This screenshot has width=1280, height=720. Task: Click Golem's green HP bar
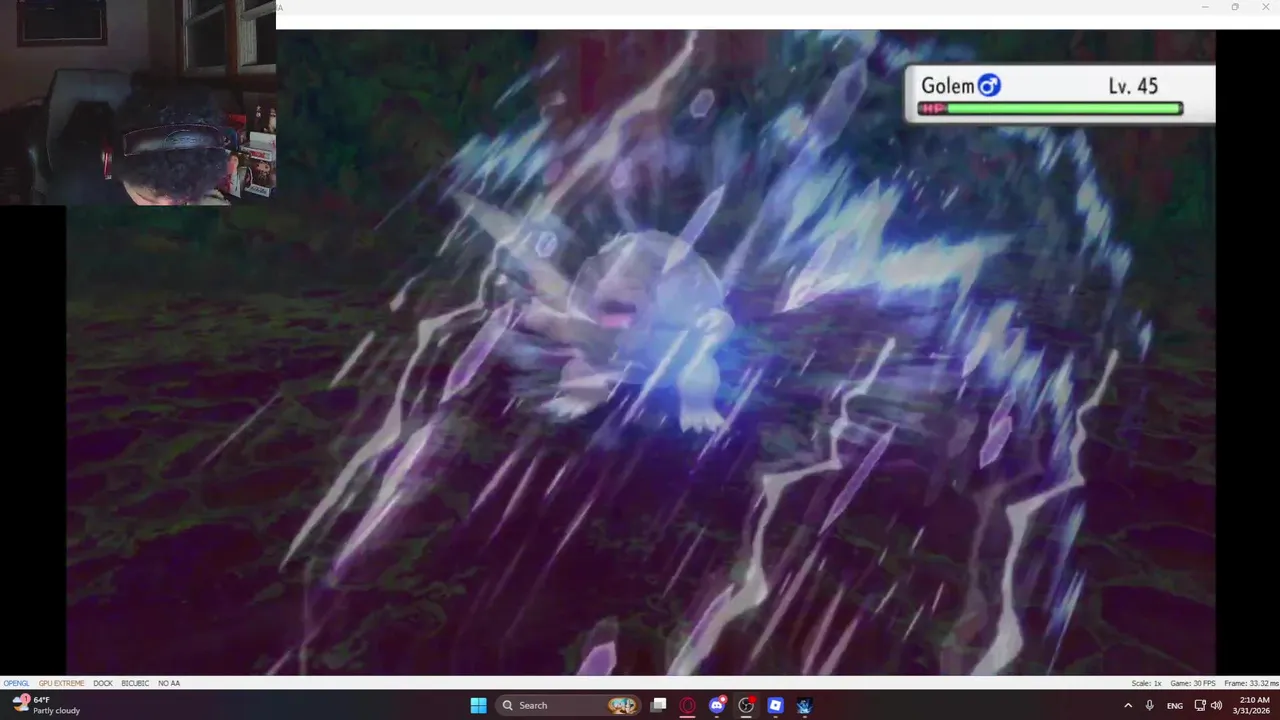[x=1063, y=108]
